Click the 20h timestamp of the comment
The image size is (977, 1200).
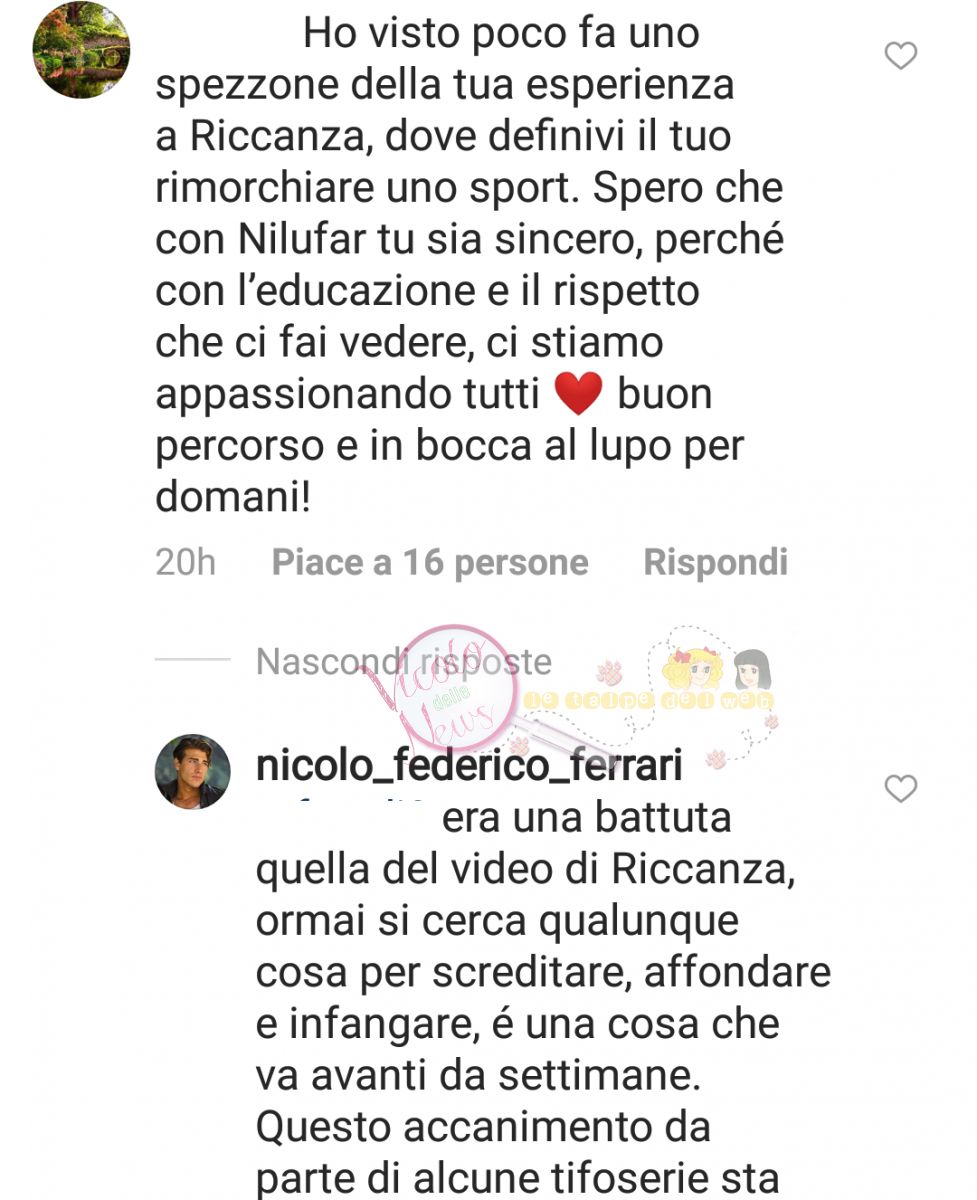tap(185, 563)
